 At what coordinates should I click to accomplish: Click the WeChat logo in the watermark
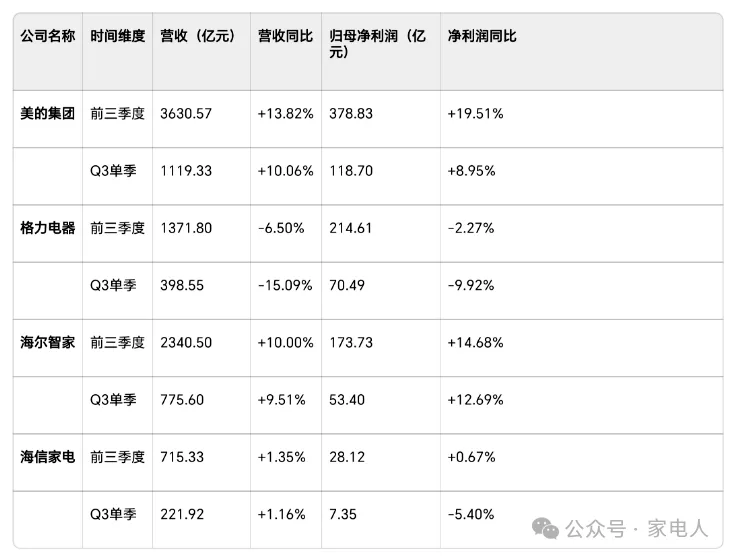click(546, 526)
